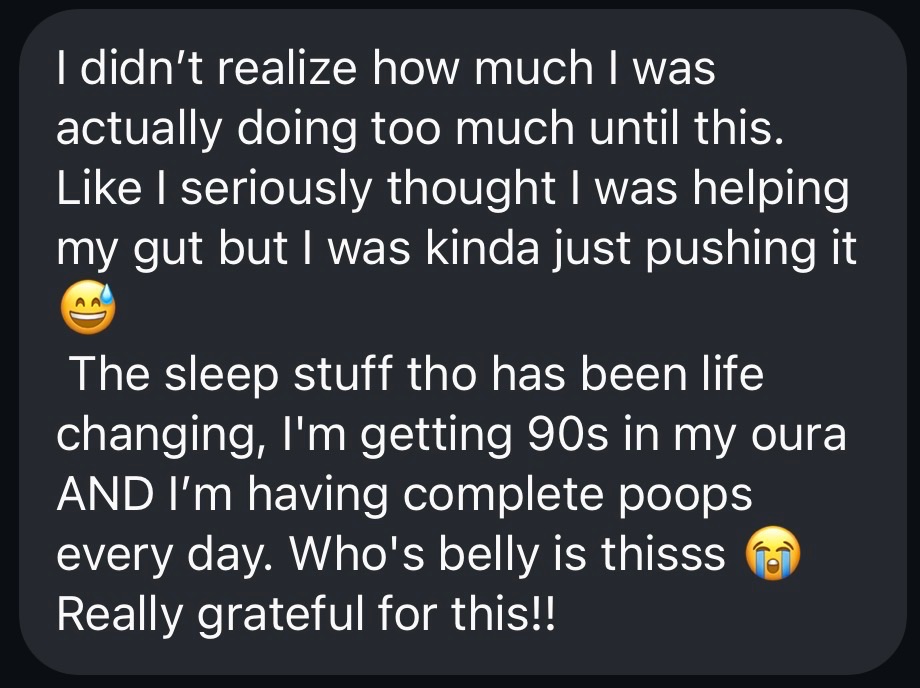
Task: Click the sweat-smile grinning emoji
Action: [88, 307]
